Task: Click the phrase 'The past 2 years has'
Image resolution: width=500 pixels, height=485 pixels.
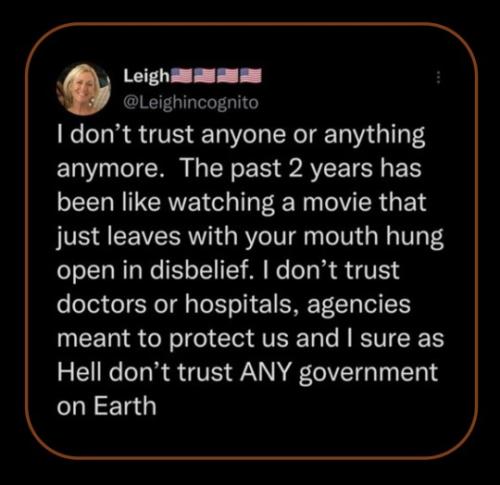Action: [x=301, y=169]
